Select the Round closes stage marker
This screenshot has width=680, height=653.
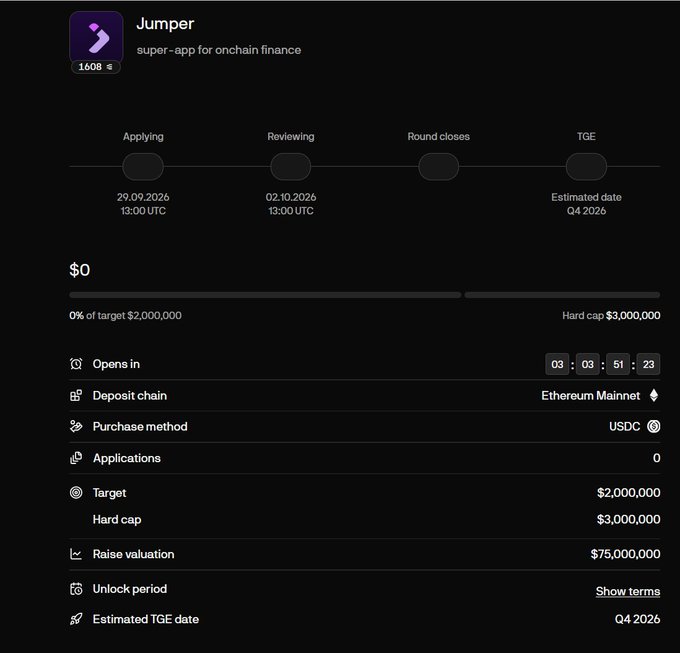(x=438, y=167)
